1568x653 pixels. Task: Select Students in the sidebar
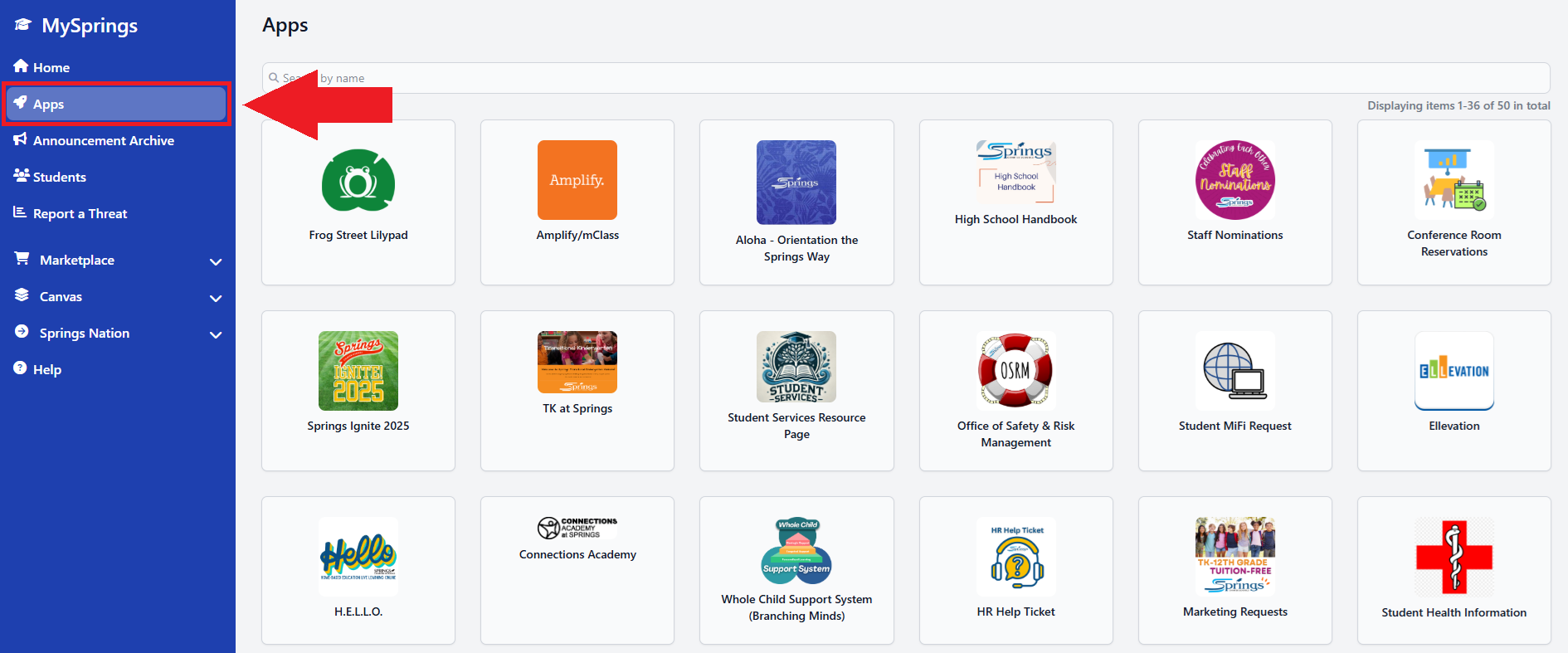coord(59,178)
